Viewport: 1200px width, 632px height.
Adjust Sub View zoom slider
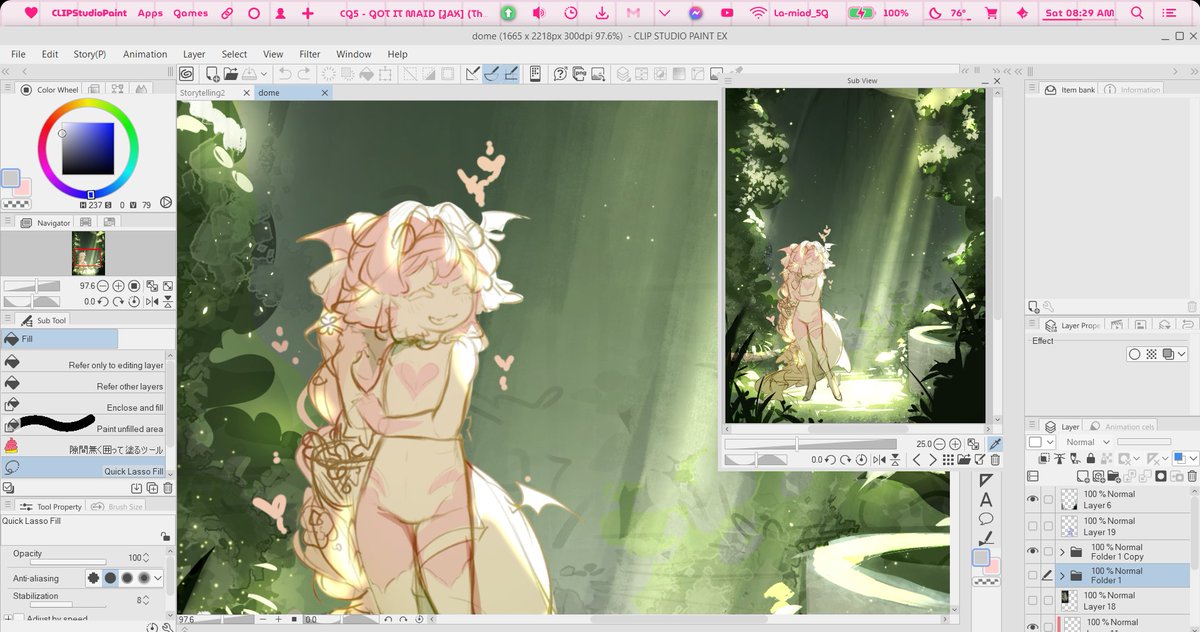pyautogui.click(x=810, y=444)
